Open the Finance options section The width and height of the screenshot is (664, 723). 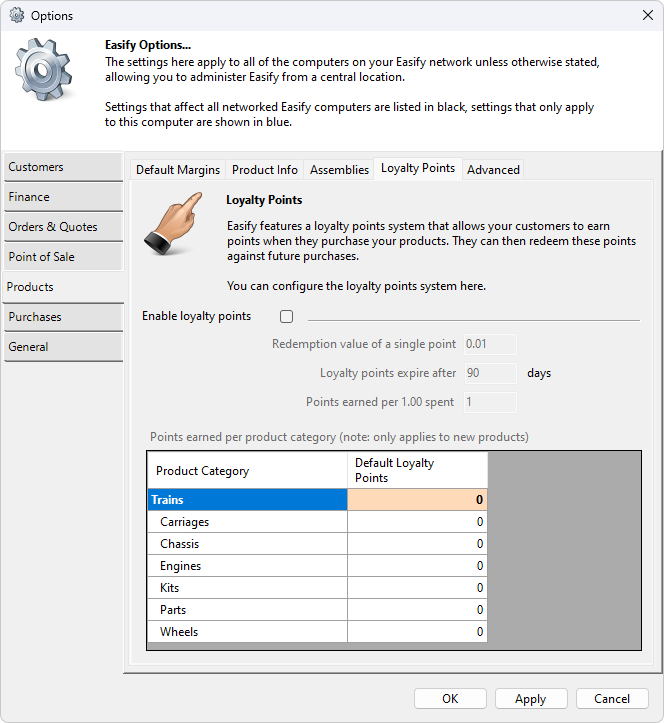(x=63, y=197)
